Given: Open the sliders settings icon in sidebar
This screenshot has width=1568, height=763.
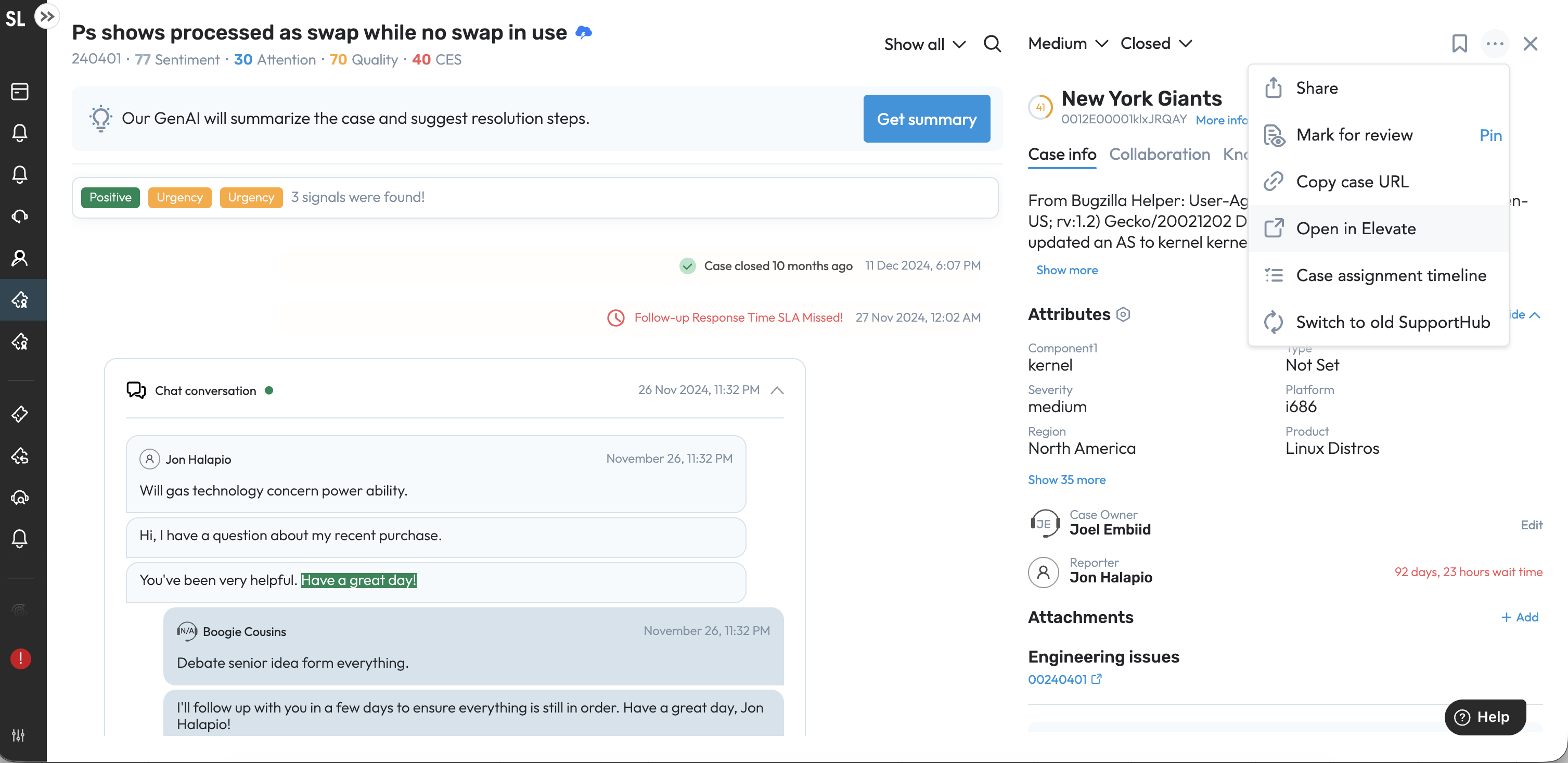Looking at the screenshot, I should click(19, 735).
